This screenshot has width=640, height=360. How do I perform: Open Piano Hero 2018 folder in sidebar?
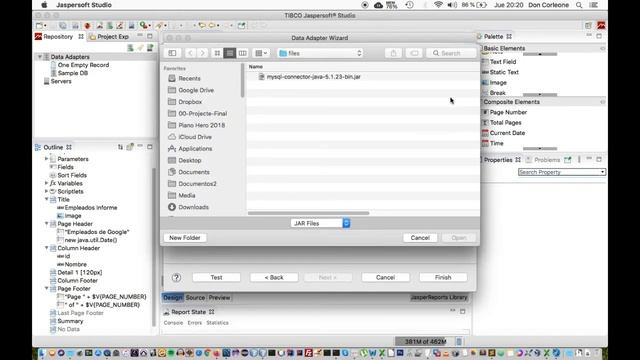pyautogui.click(x=201, y=125)
